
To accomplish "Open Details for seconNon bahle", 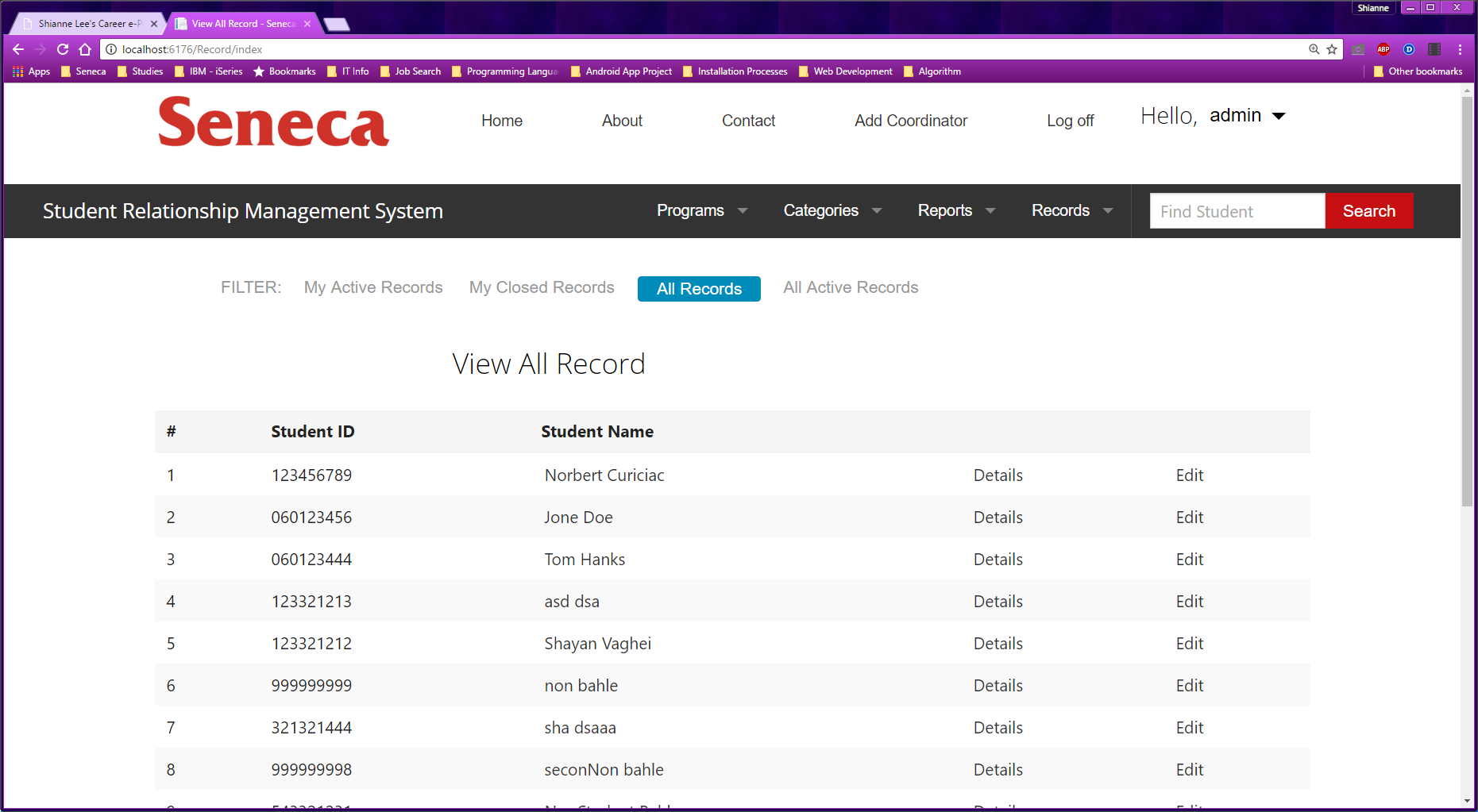I will click(x=998, y=770).
